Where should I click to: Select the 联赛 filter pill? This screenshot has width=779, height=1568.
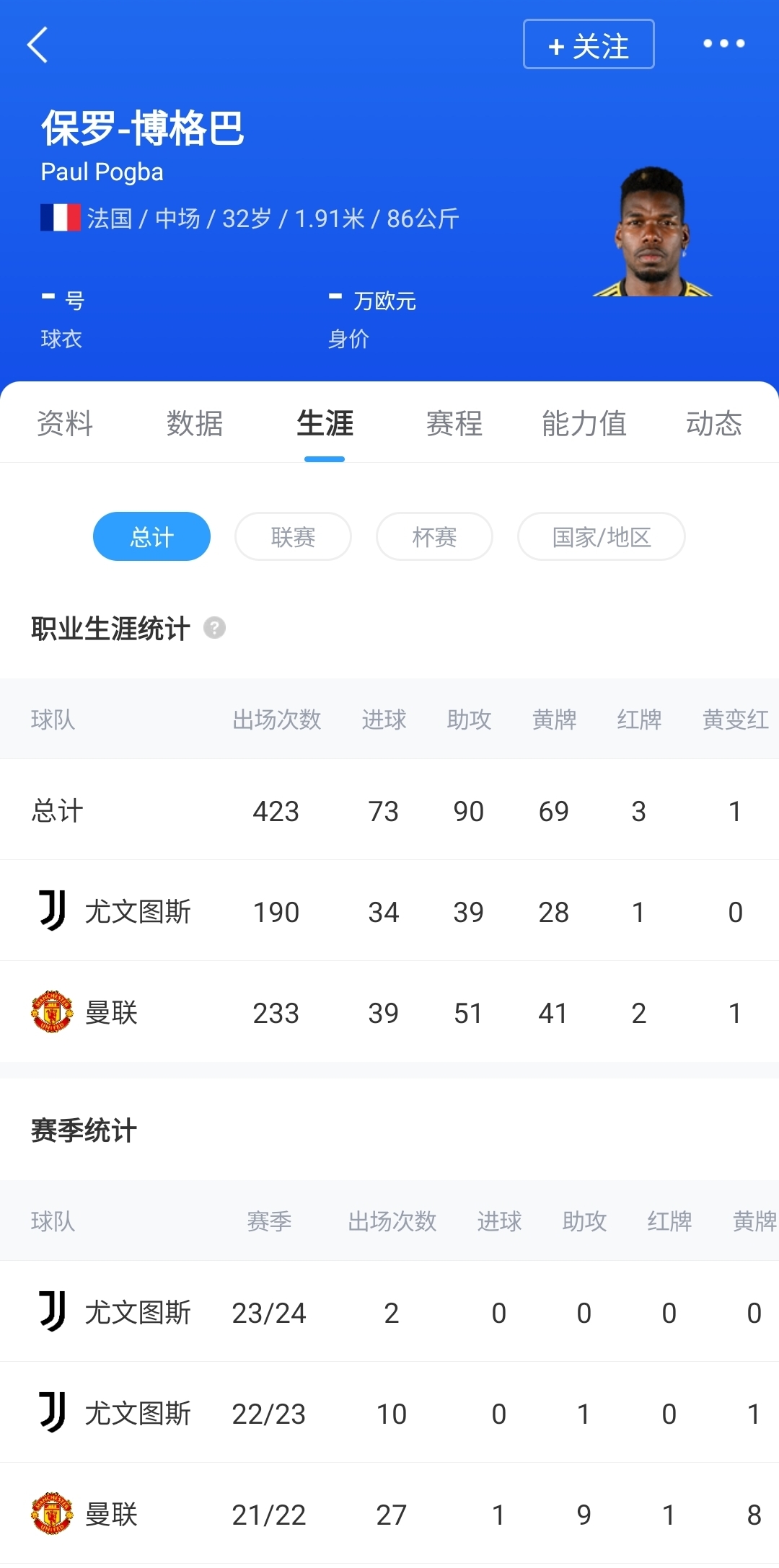pyautogui.click(x=293, y=536)
